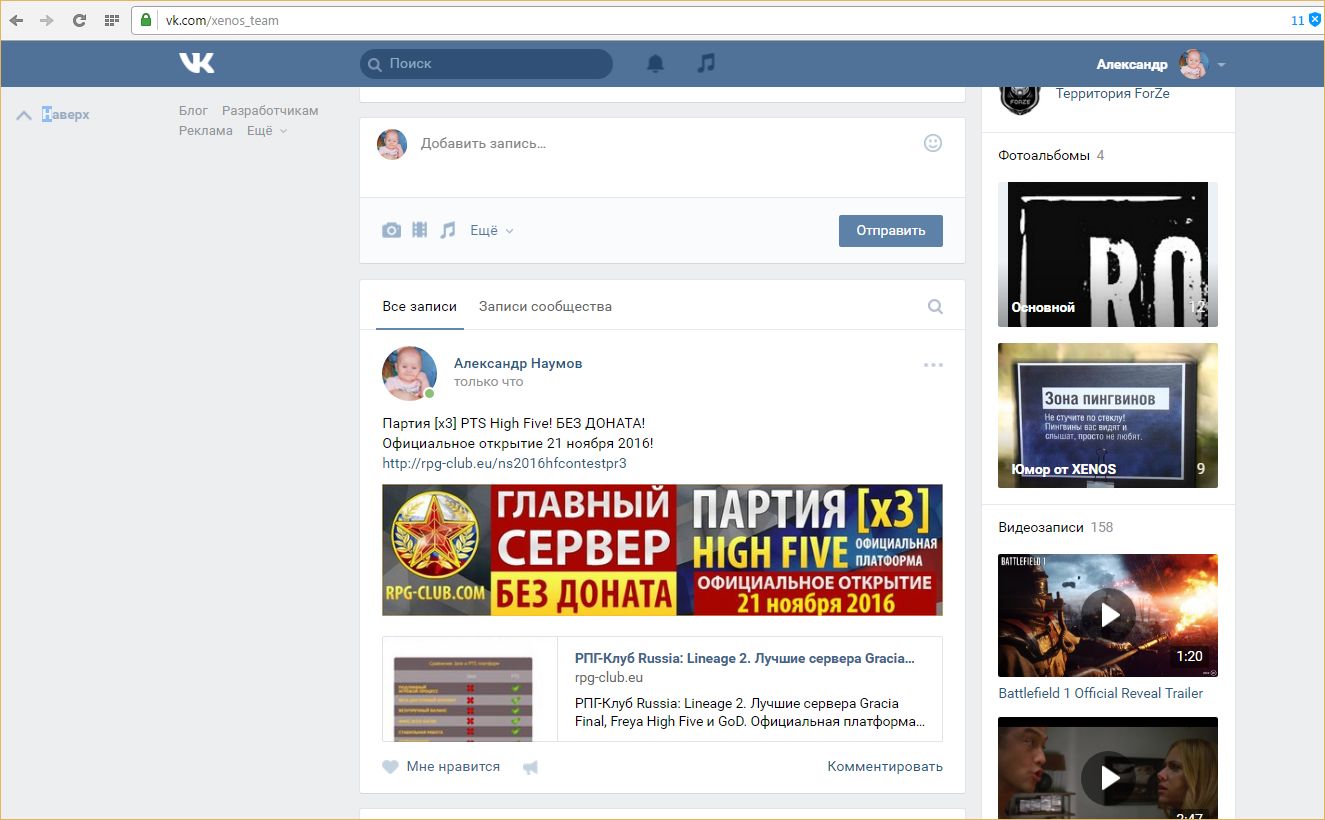Click the VK logo in header
The width and height of the screenshot is (1325, 820).
click(197, 63)
